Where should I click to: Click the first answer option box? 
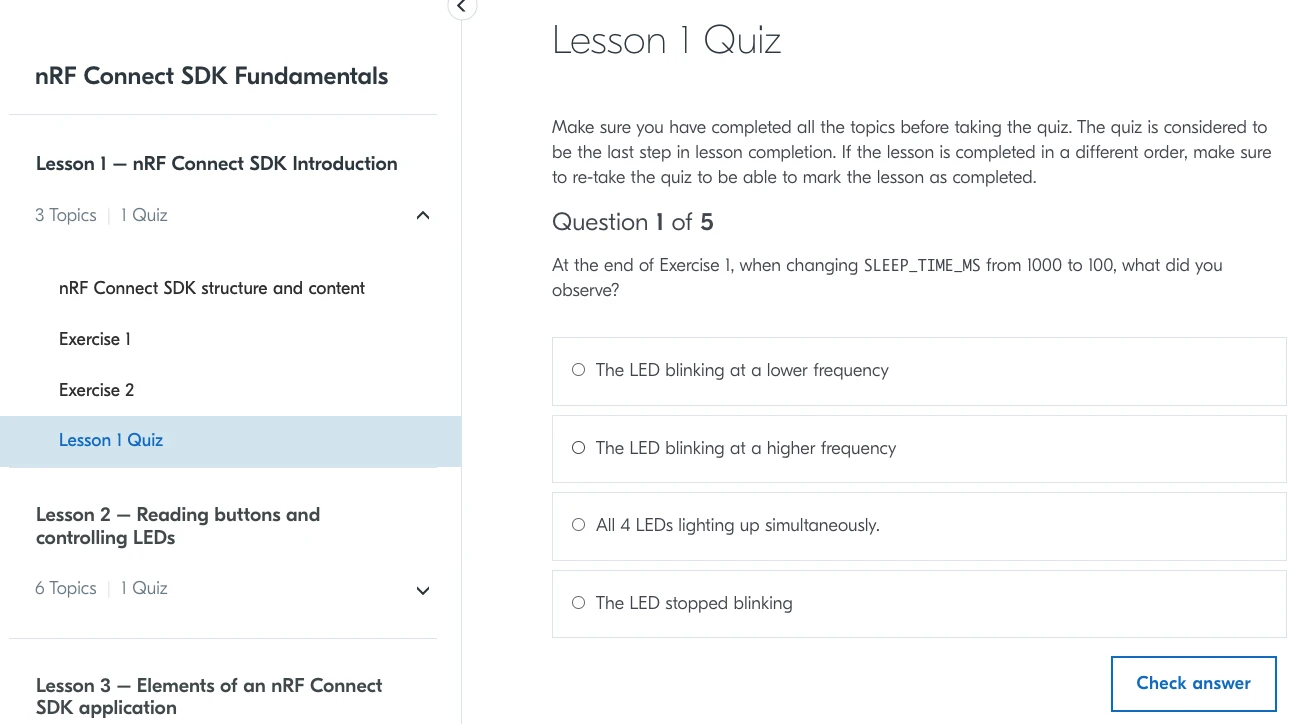tap(918, 370)
